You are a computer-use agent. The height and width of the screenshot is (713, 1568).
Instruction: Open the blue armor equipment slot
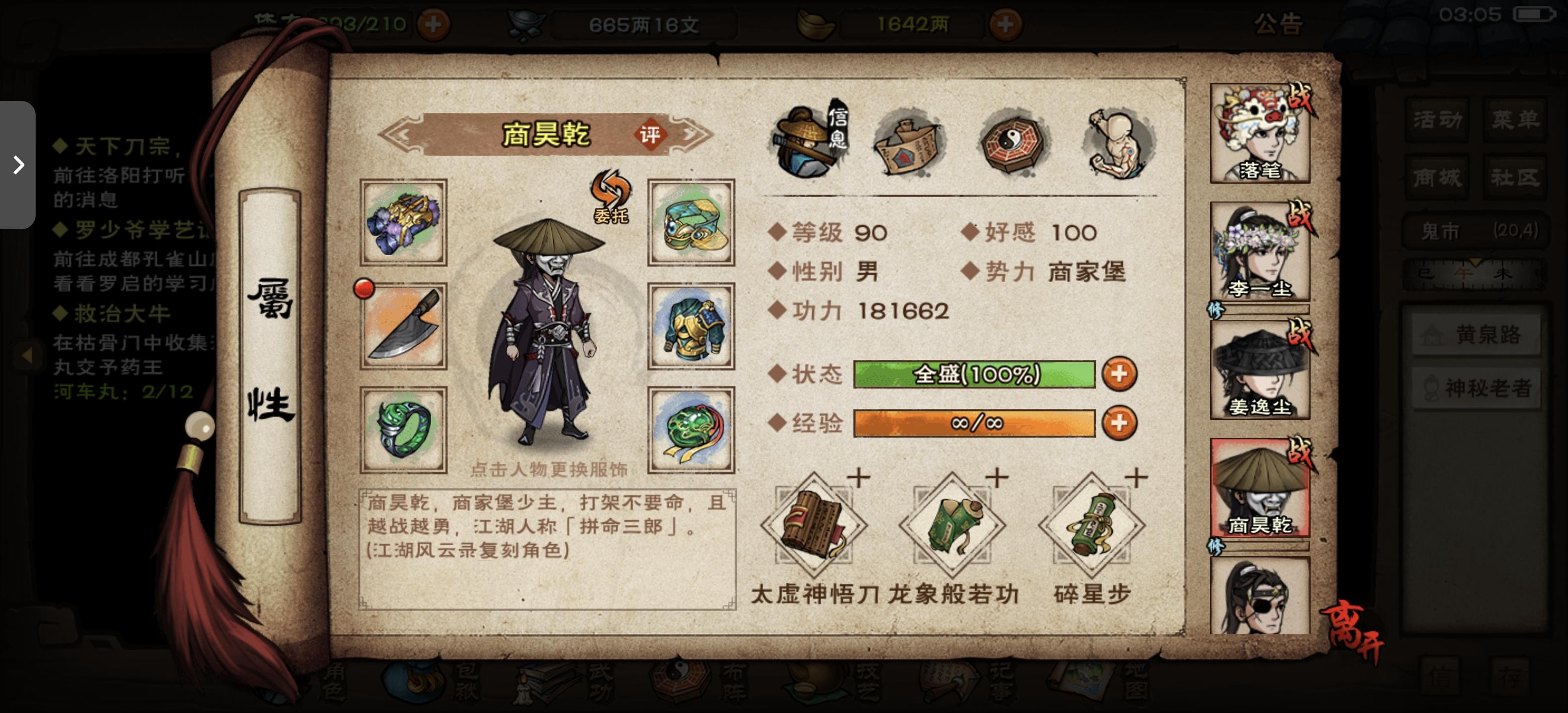(x=691, y=326)
